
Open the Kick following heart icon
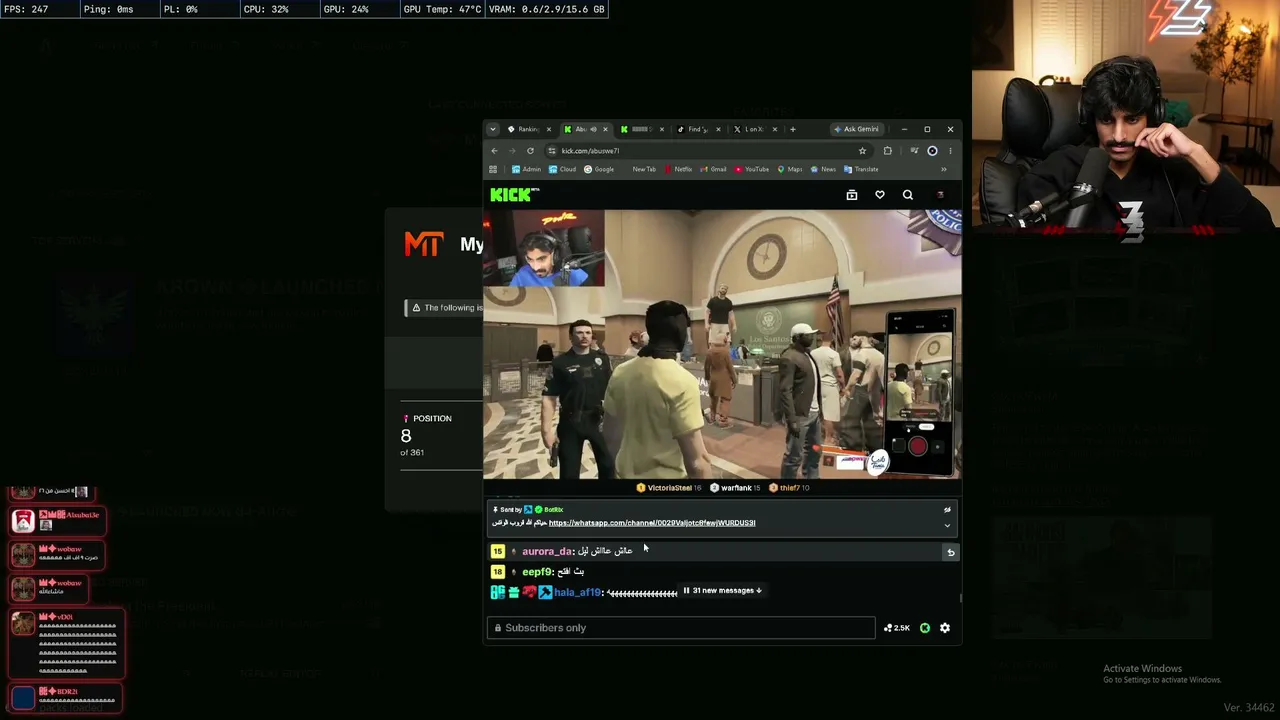(880, 195)
